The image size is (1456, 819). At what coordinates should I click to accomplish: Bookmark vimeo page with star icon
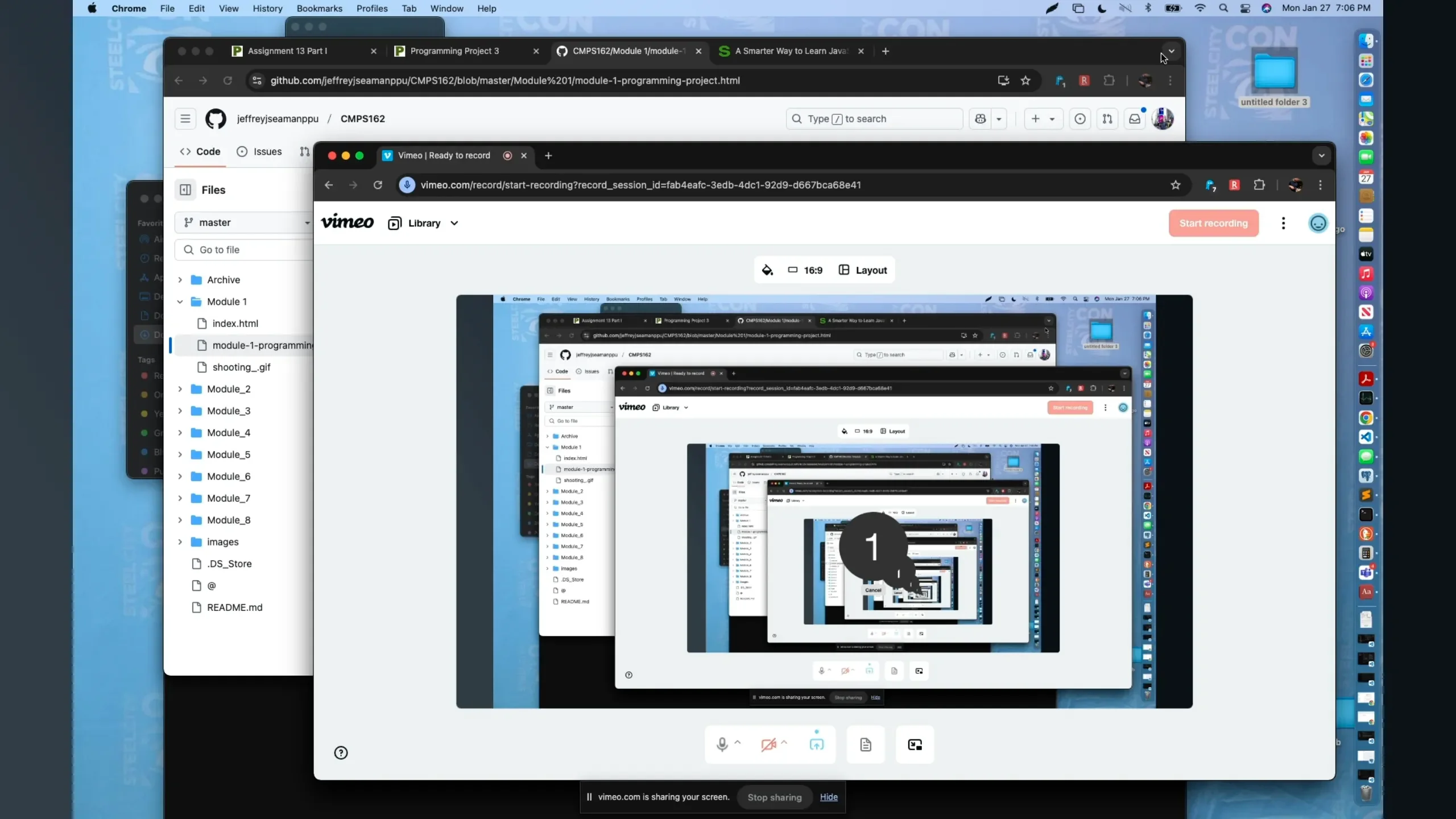pyautogui.click(x=1176, y=185)
